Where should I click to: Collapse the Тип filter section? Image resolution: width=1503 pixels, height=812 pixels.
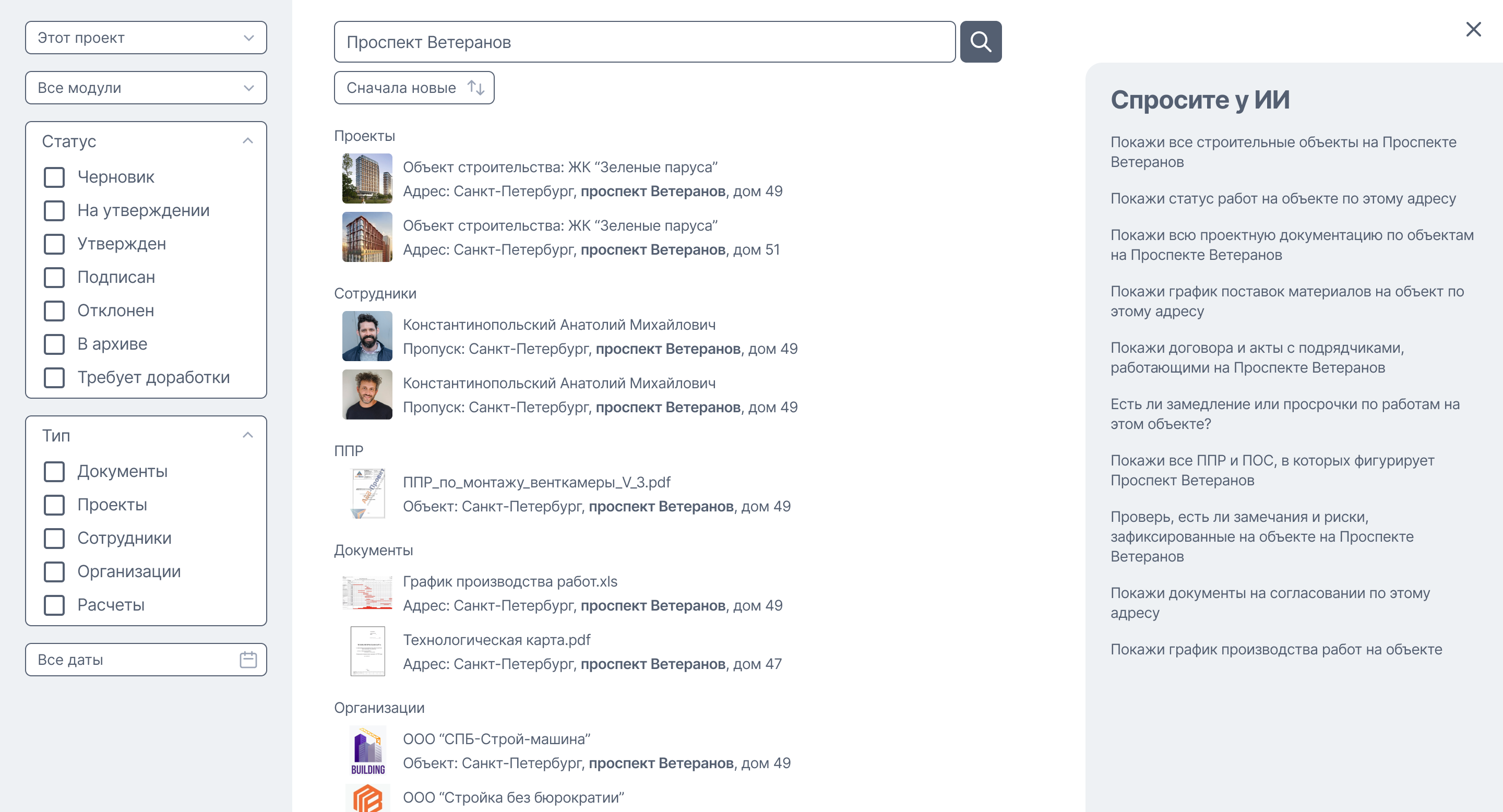[x=247, y=436]
